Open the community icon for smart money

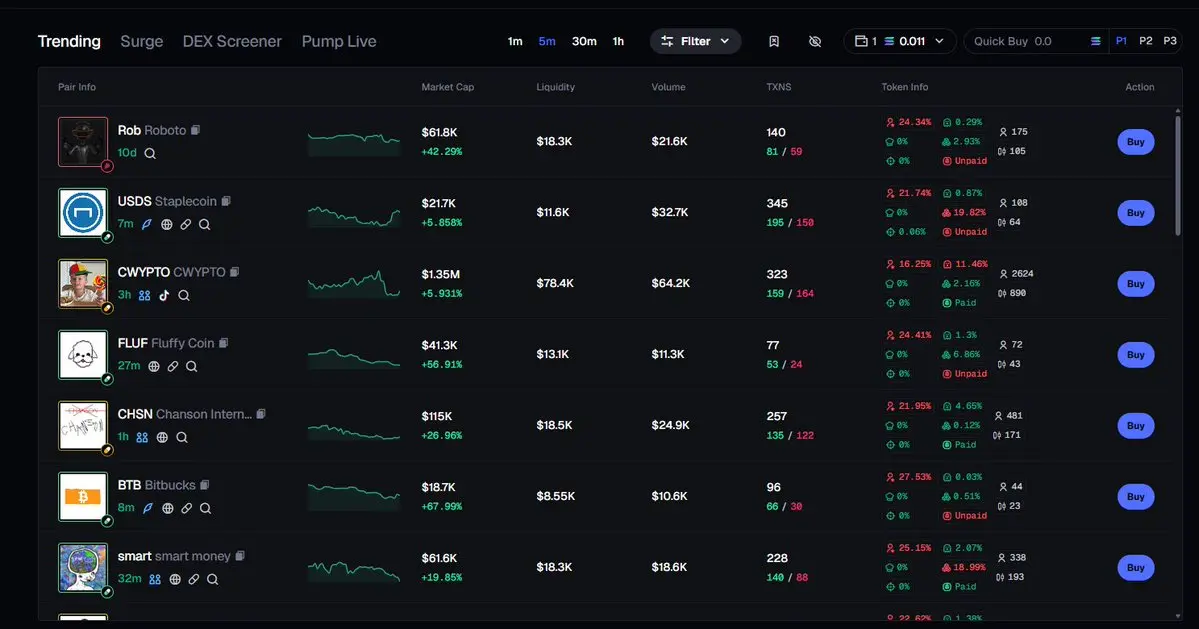[x=155, y=579]
